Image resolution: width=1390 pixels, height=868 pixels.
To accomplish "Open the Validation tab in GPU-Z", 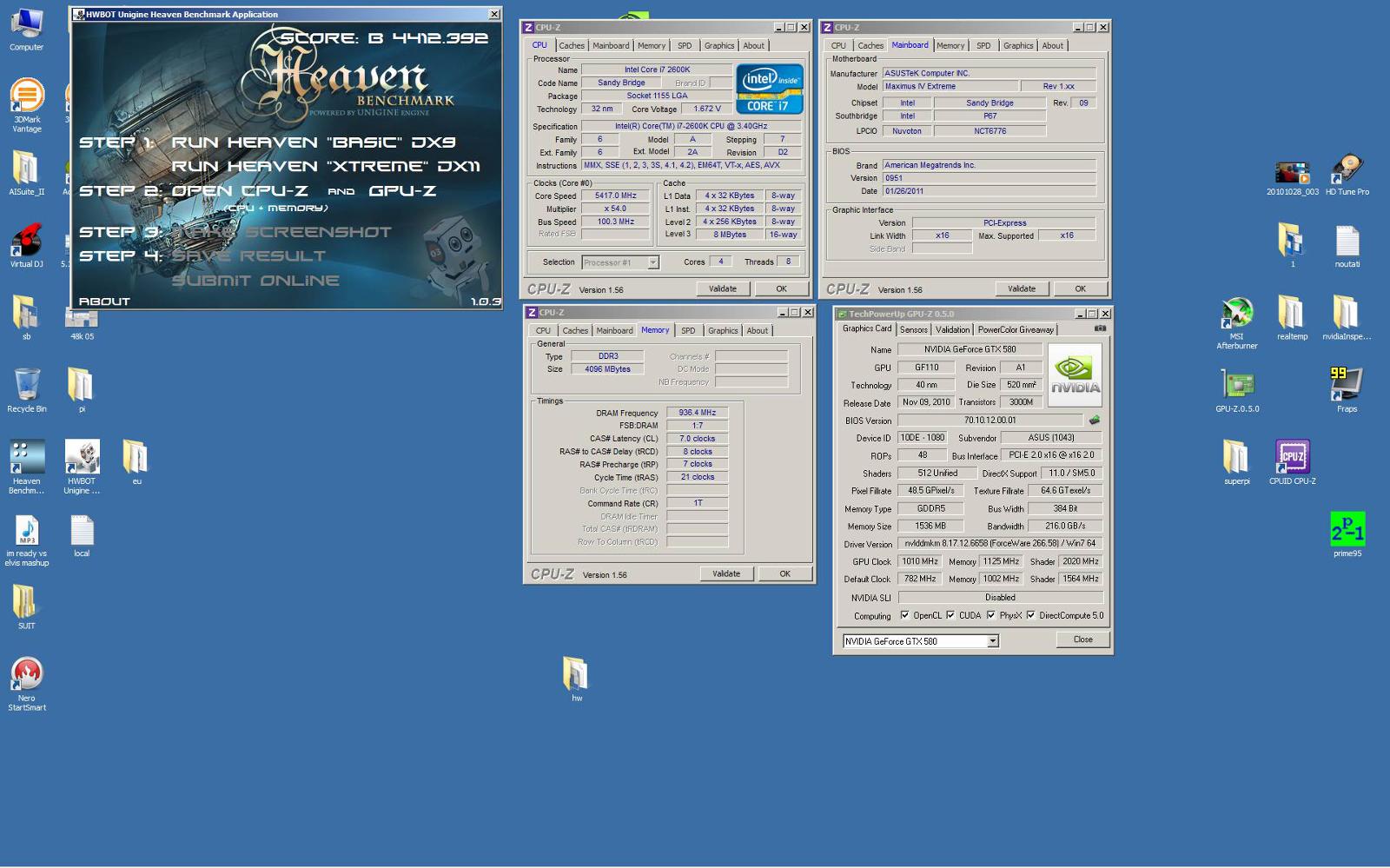I will point(952,330).
